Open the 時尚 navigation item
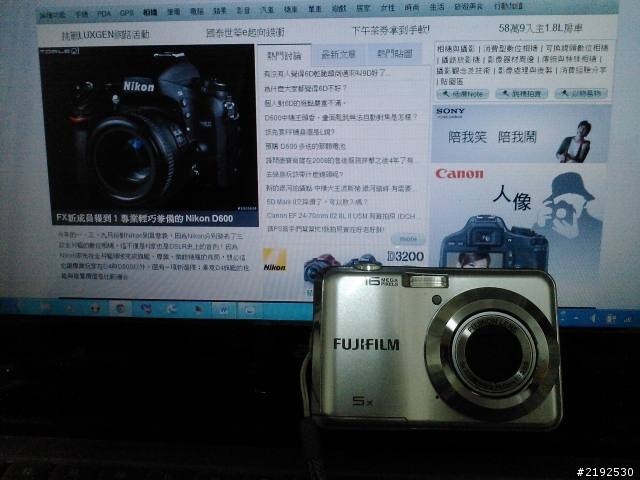The height and width of the screenshot is (480, 640). coord(412,8)
